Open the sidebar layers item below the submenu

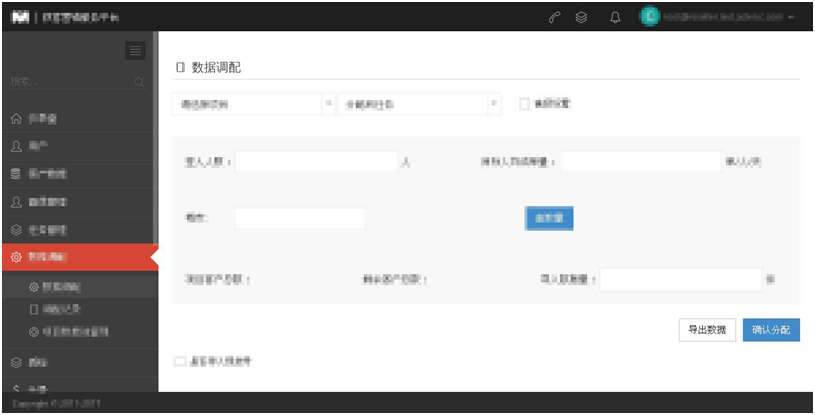point(78,362)
